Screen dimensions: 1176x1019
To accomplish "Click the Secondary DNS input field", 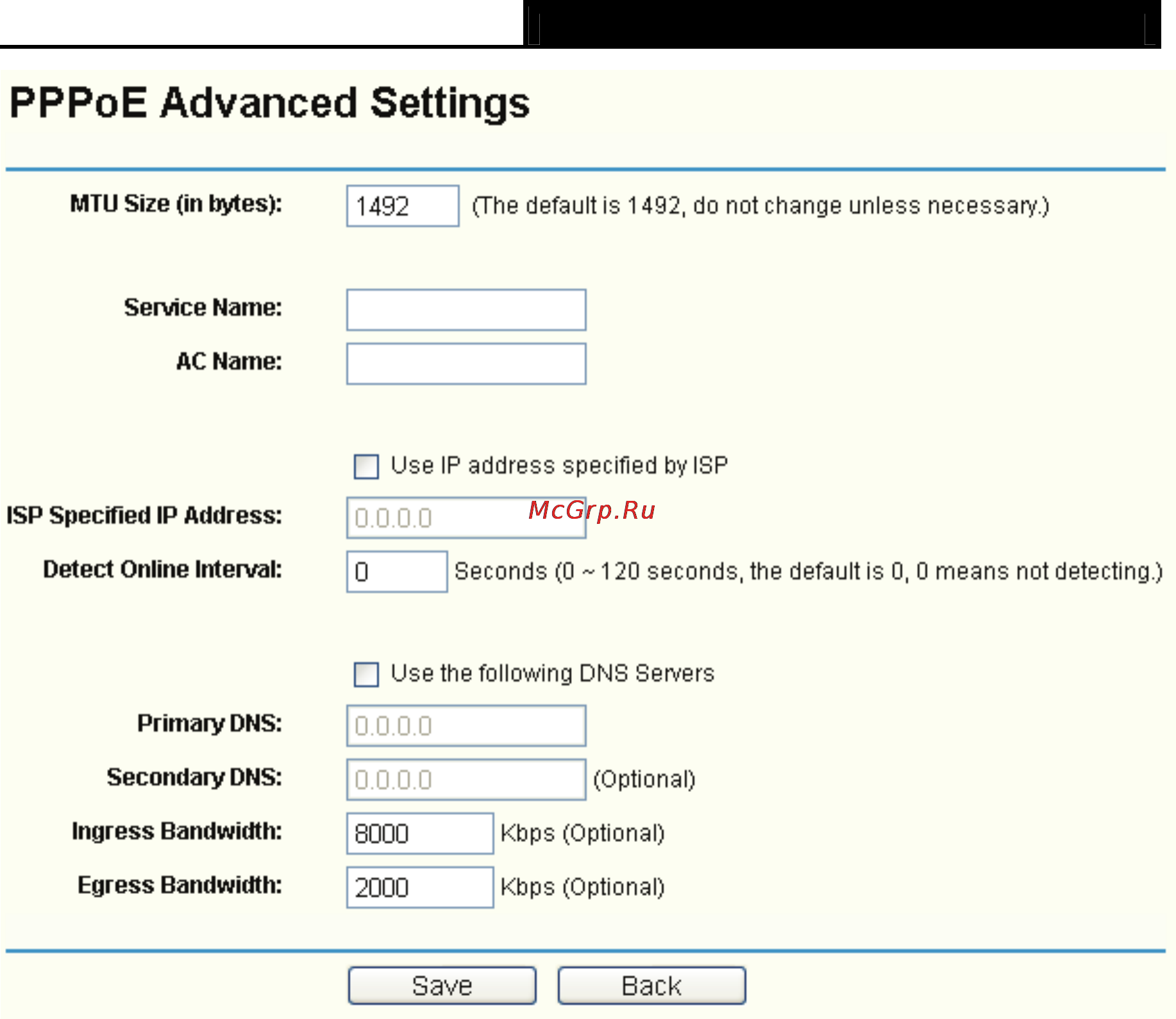I will (466, 779).
